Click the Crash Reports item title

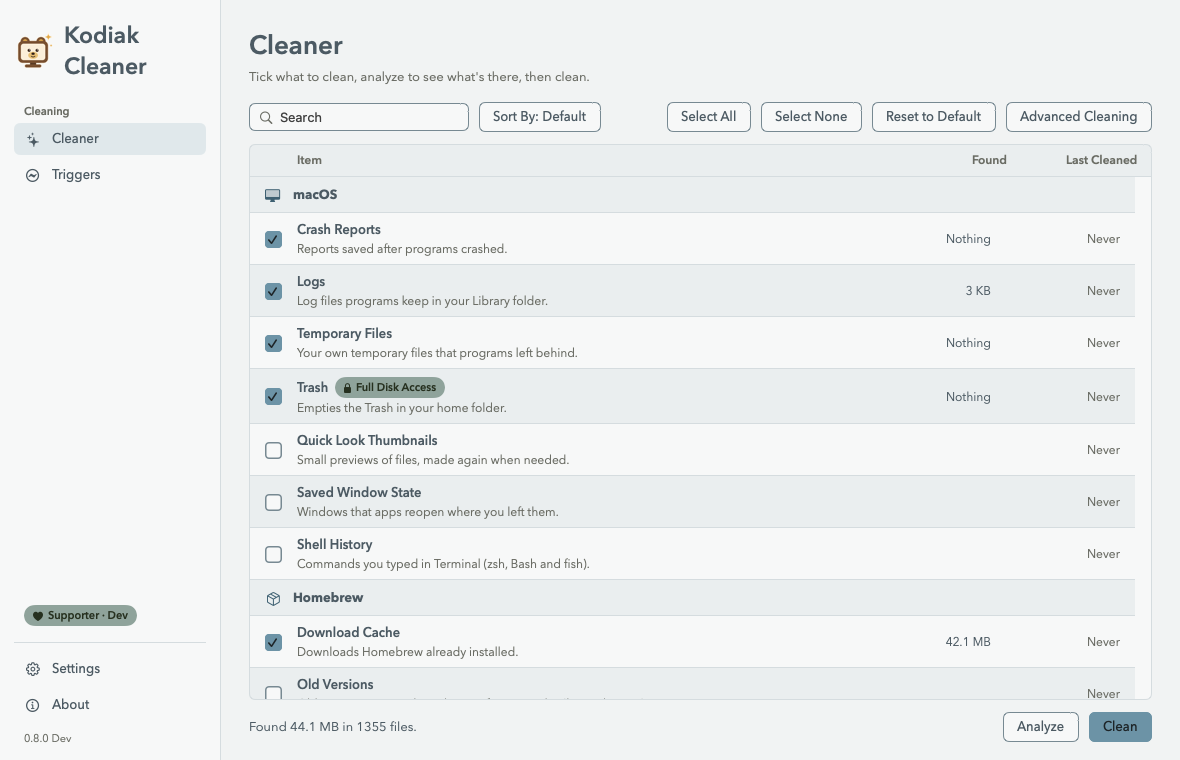click(x=339, y=230)
